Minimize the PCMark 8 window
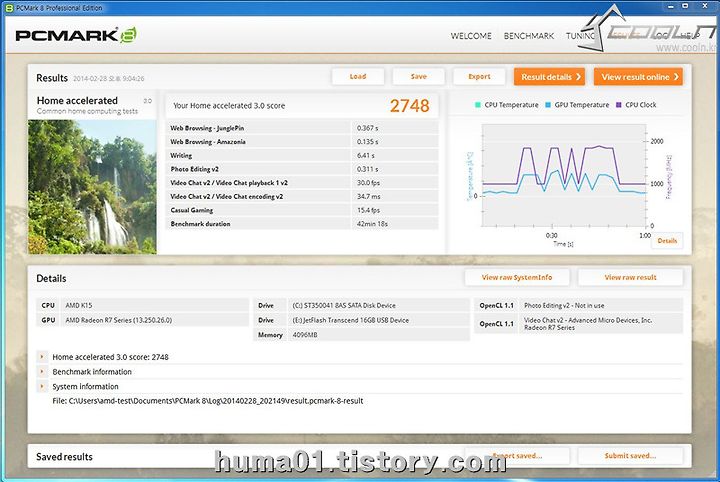Image resolution: width=720 pixels, height=482 pixels. [671, 6]
